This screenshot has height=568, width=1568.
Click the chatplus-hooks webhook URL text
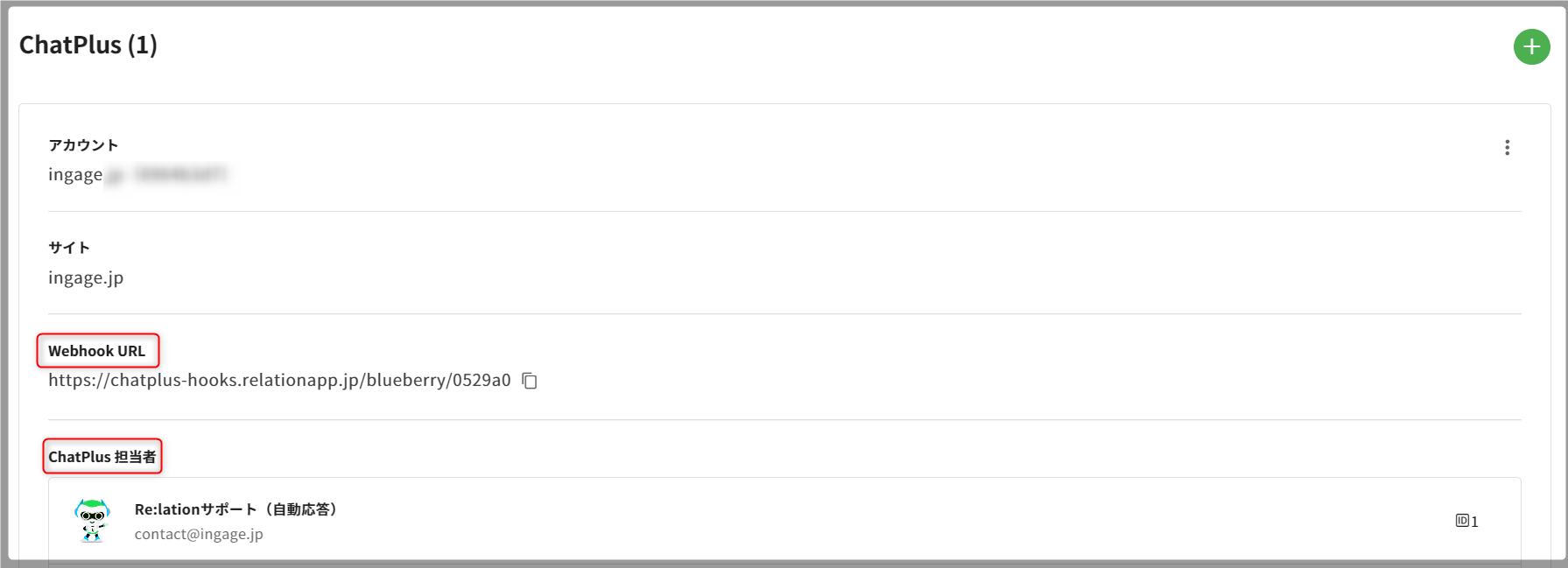279,381
